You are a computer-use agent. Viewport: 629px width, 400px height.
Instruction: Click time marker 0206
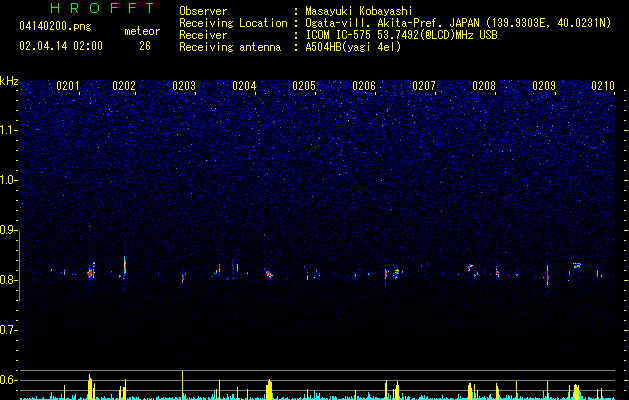coord(364,86)
